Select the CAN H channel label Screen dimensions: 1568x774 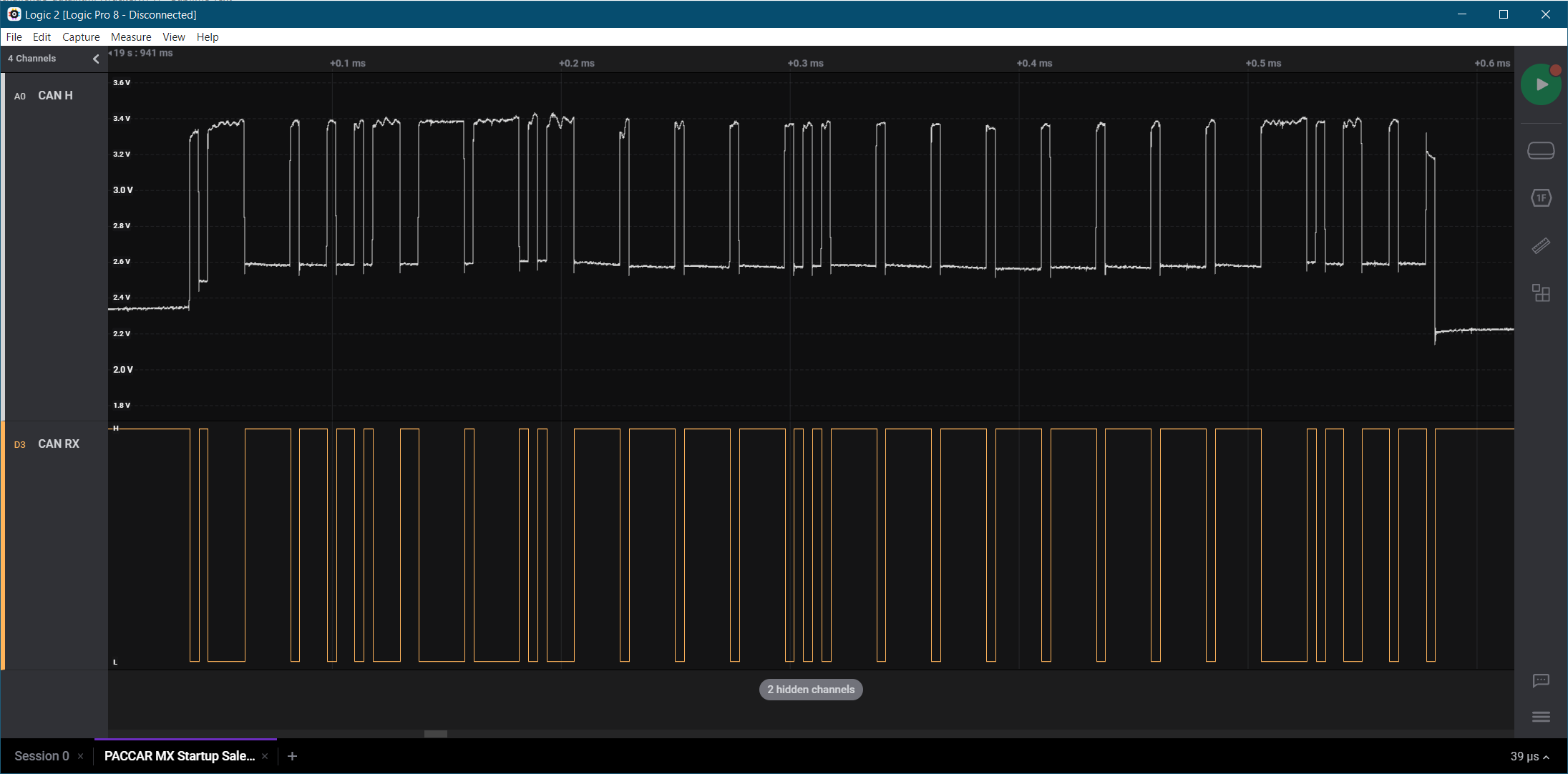(55, 96)
